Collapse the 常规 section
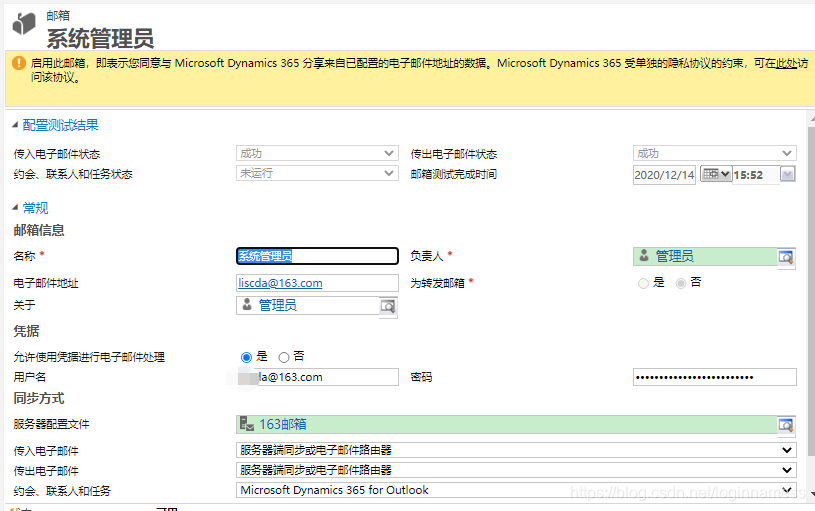815x511 pixels. pyautogui.click(x=15, y=207)
